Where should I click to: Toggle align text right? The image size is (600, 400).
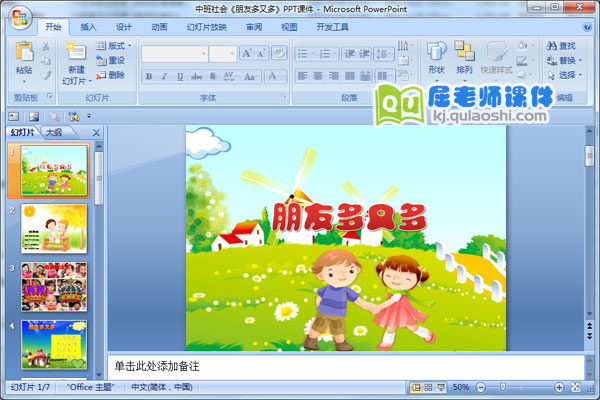334,76
